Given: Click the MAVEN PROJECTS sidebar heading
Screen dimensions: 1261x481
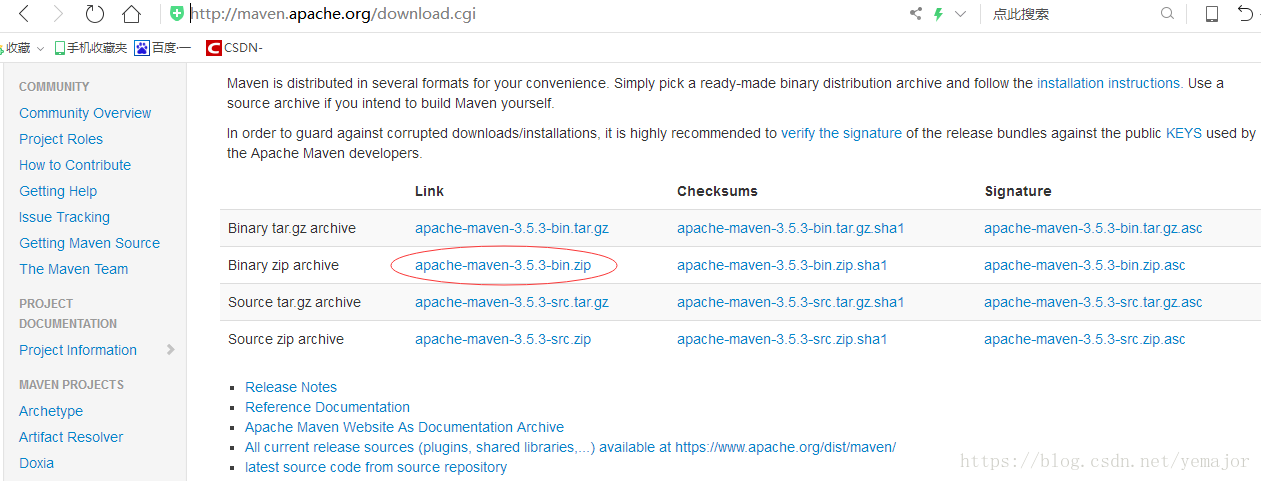Looking at the screenshot, I should click(x=71, y=384).
